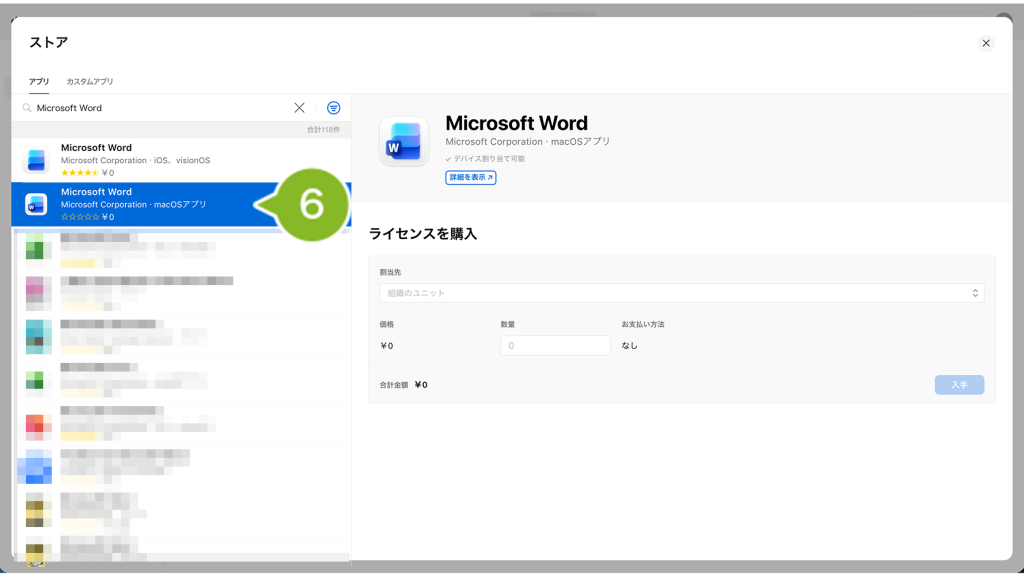Expand the 組織のユニット assignment dropdown

coord(681,293)
